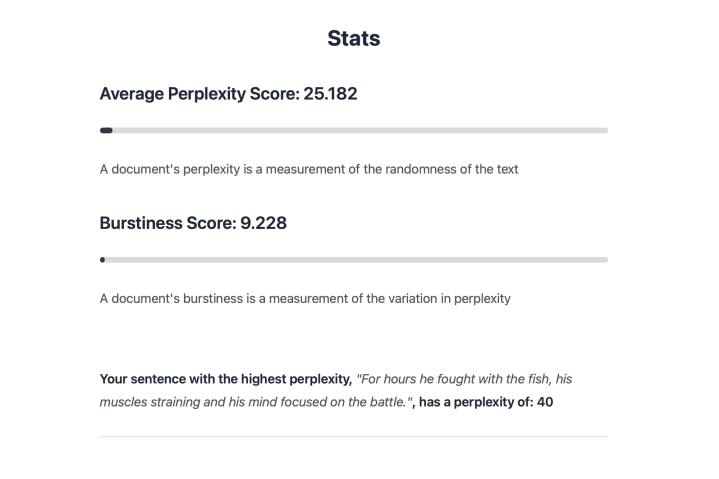This screenshot has height=479, width=719.
Task: Click the 25.182 perplexity value
Action: click(x=330, y=94)
